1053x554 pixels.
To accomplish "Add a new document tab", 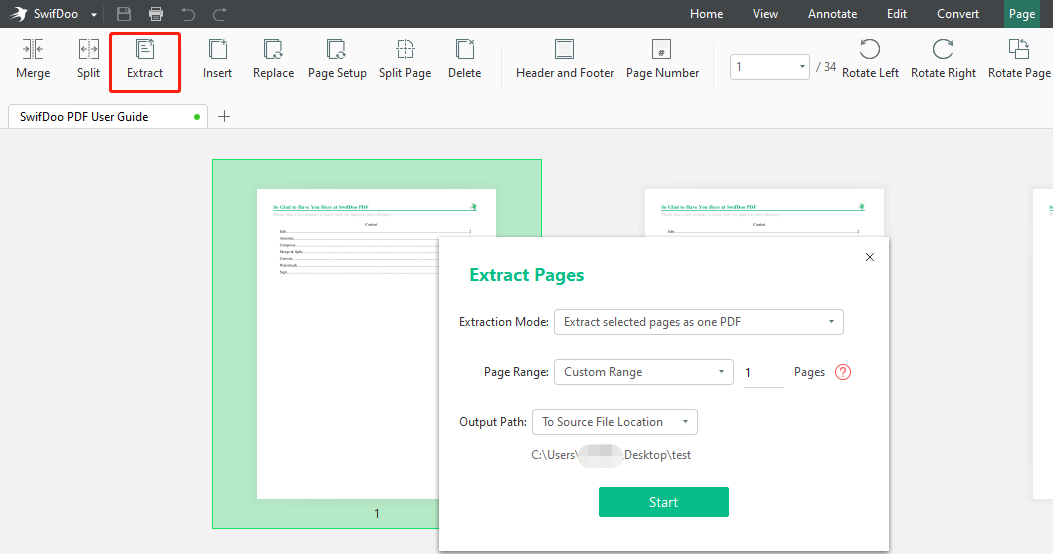I will (224, 116).
